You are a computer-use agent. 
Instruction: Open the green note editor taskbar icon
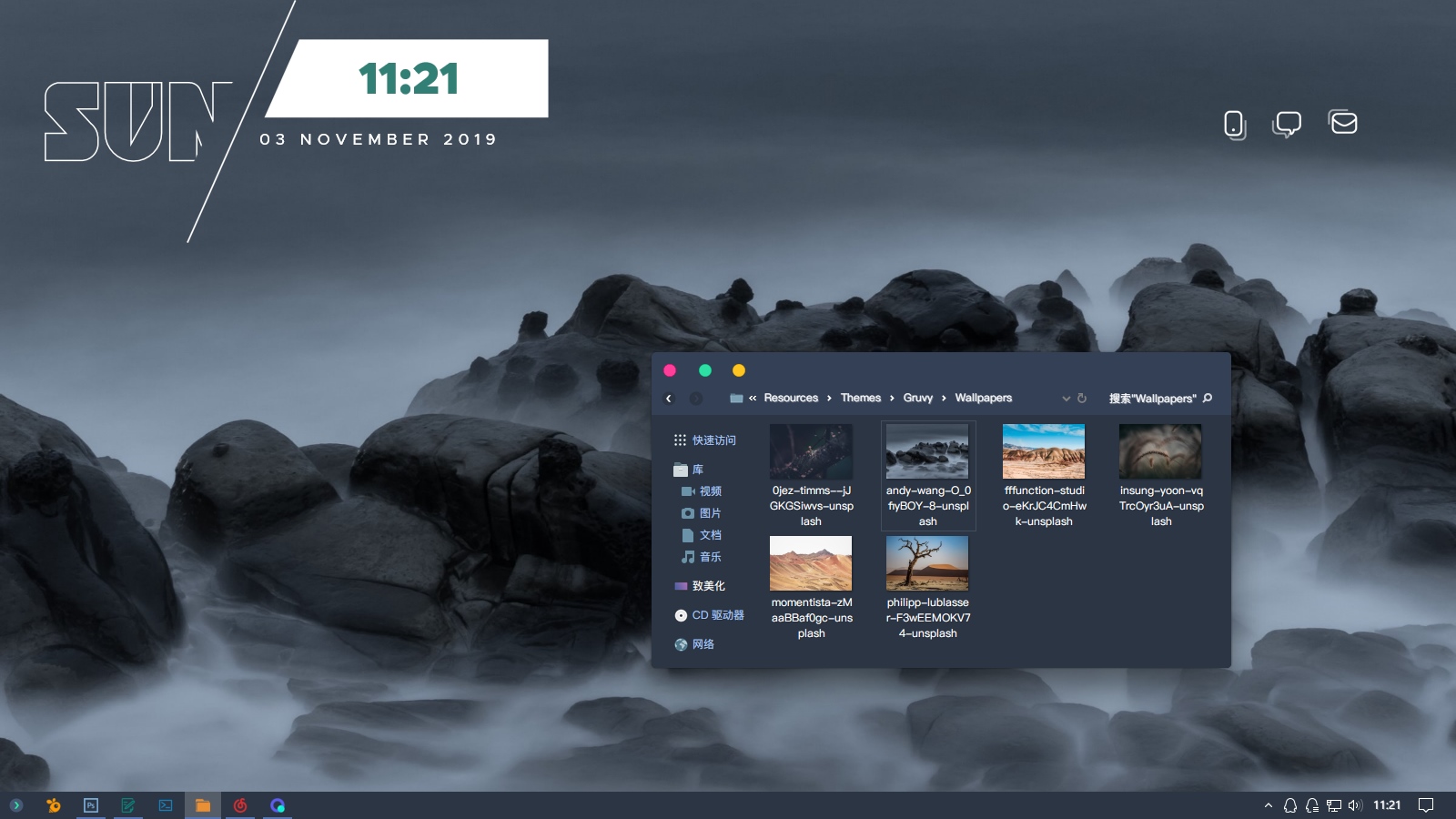[x=128, y=805]
